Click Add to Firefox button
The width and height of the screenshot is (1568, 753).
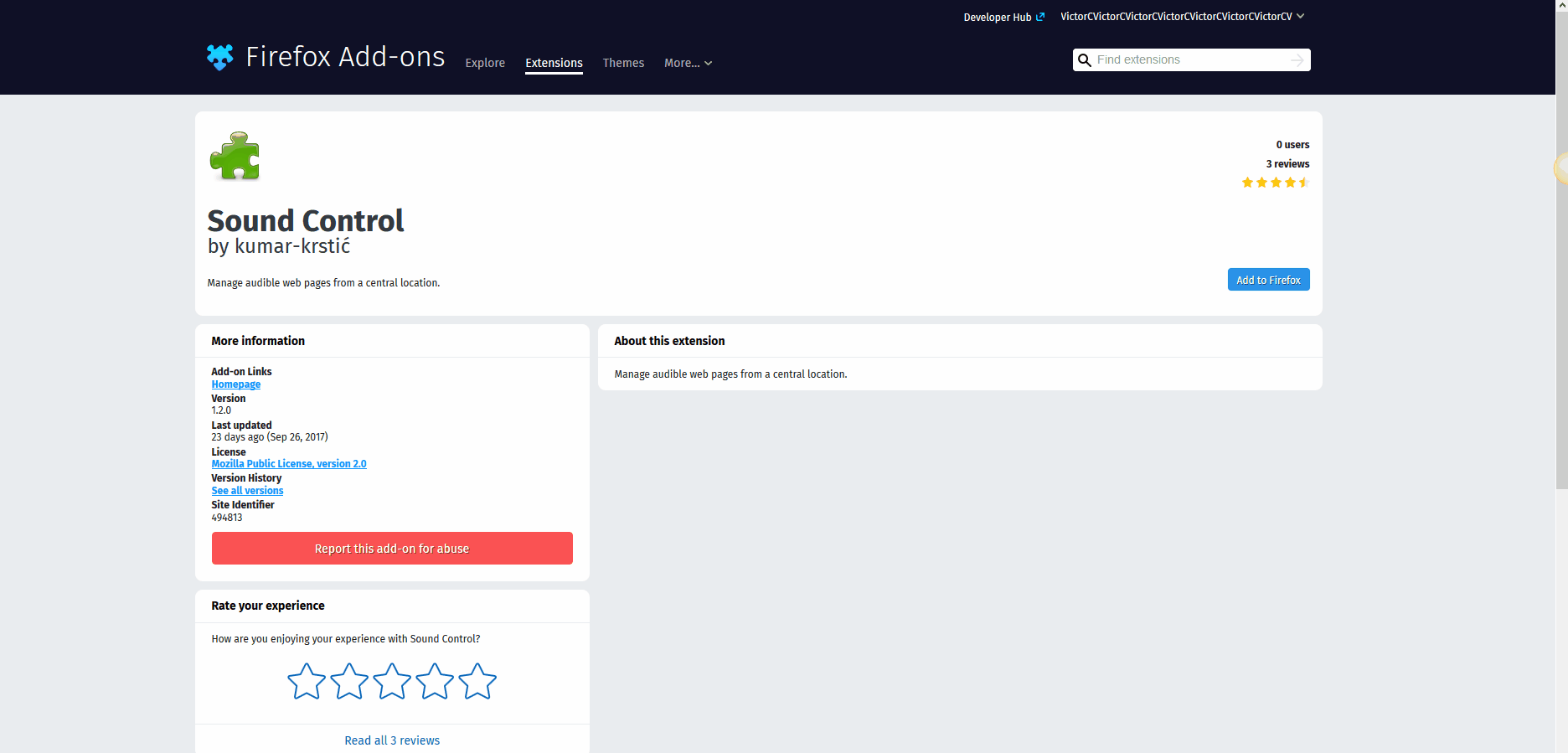point(1268,280)
